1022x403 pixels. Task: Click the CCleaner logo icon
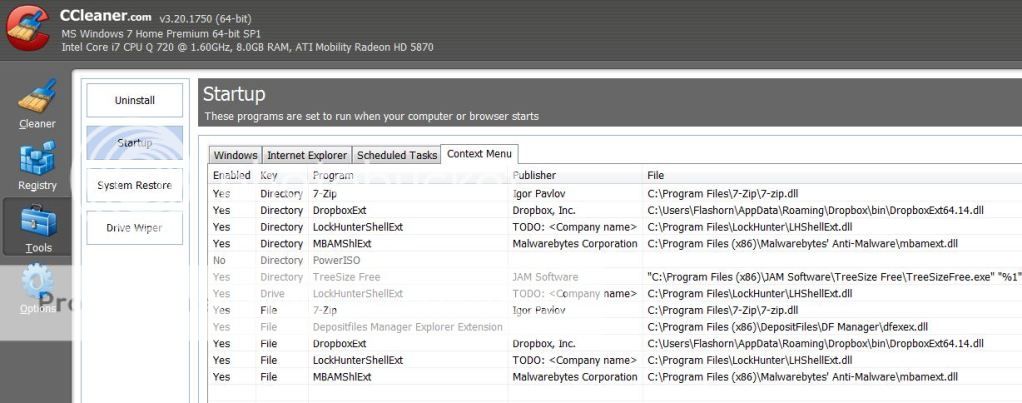coord(28,27)
